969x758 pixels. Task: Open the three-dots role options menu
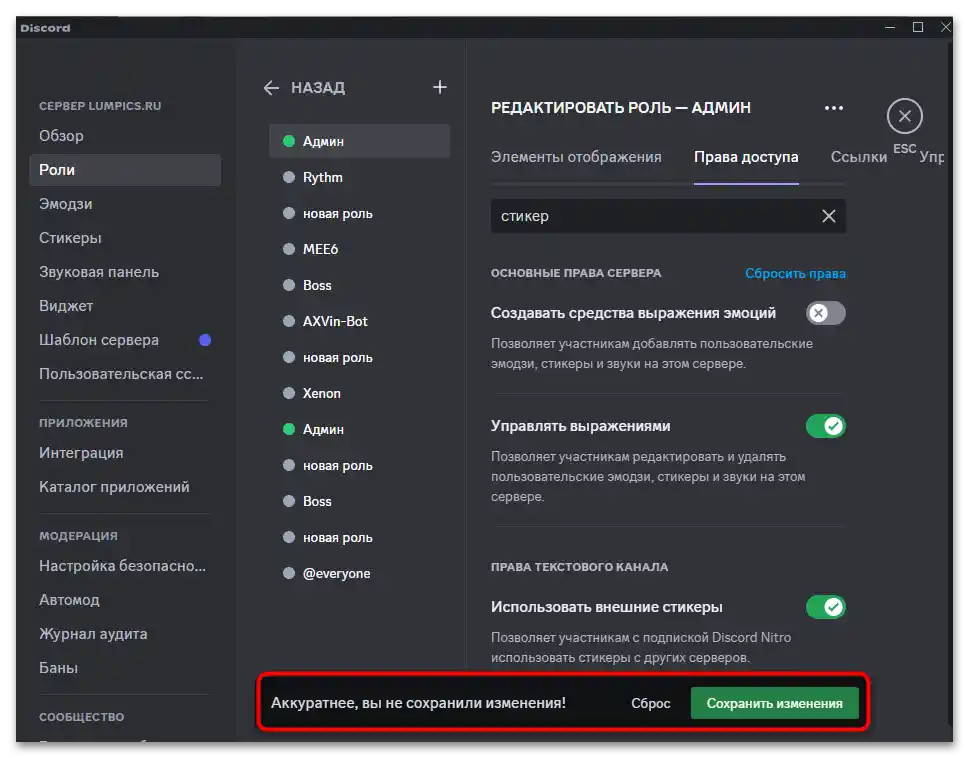[833, 108]
